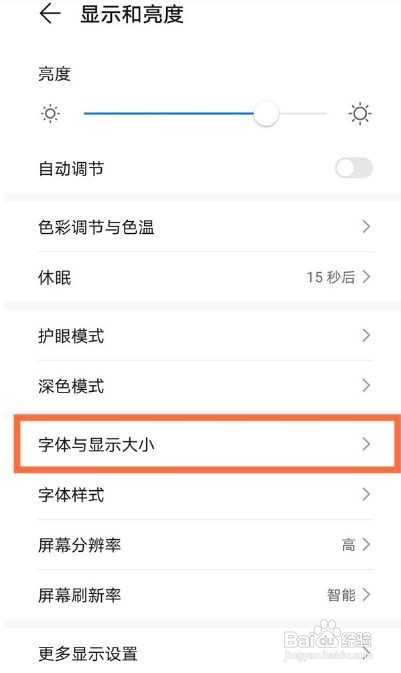Screen dimensions: 401x673
Task: Open the 深色模式 entry
Action: (204, 385)
